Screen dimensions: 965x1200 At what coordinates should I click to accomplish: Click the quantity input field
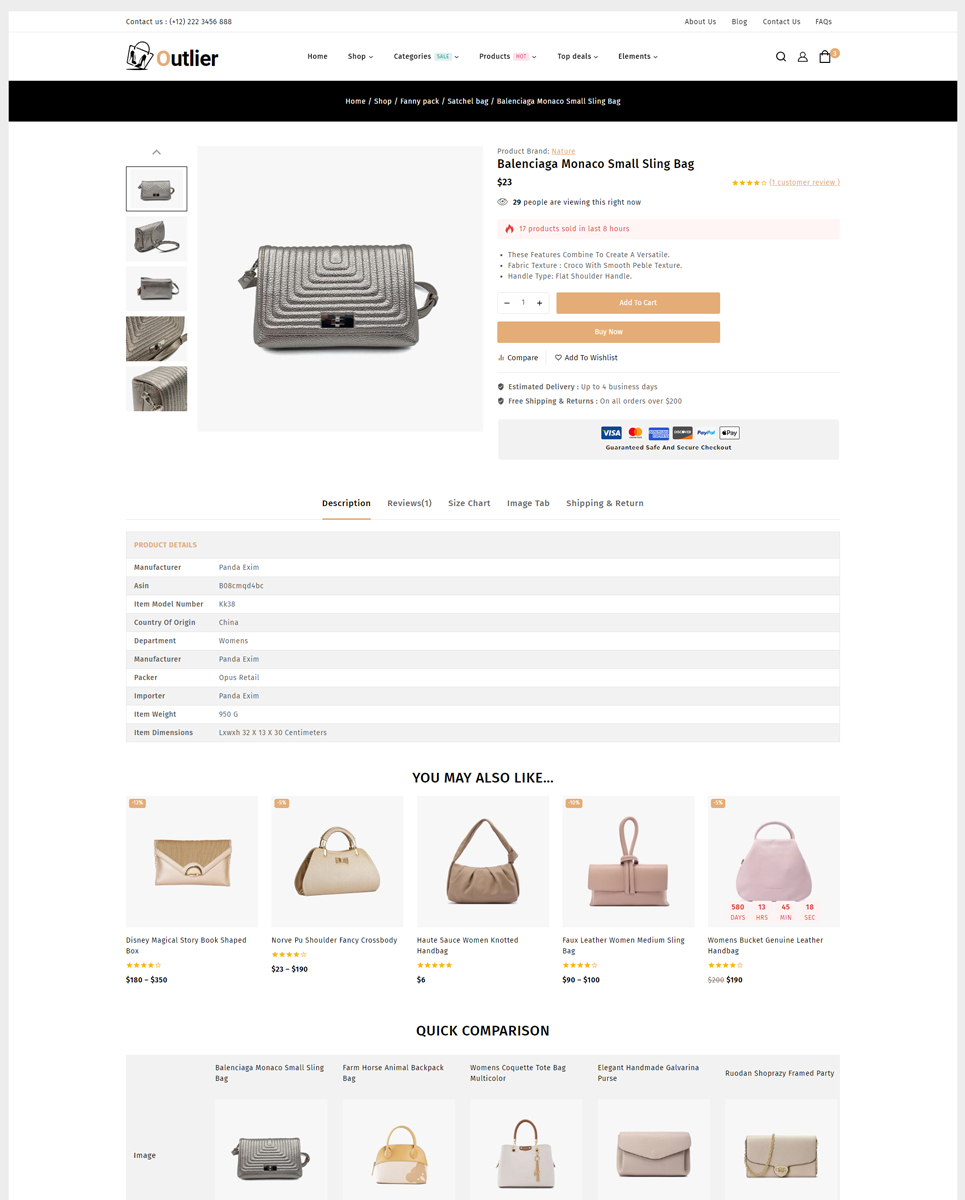[x=523, y=303]
